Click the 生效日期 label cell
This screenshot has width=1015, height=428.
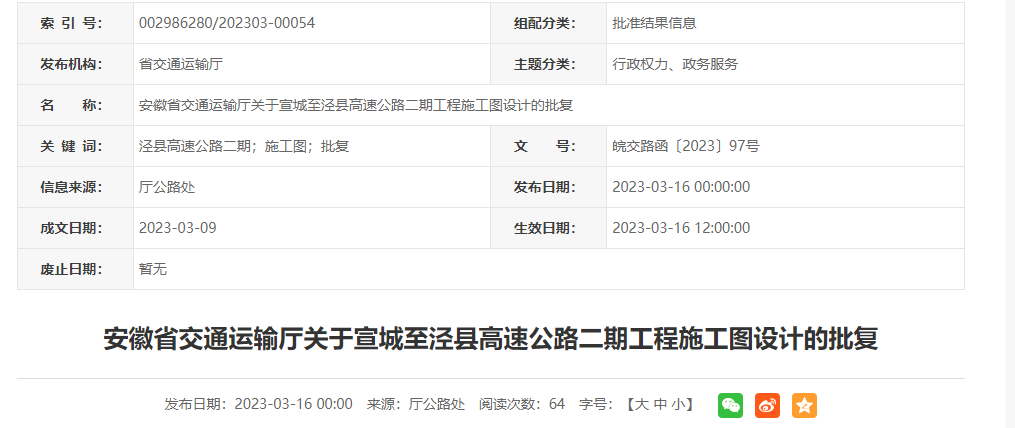[548, 228]
